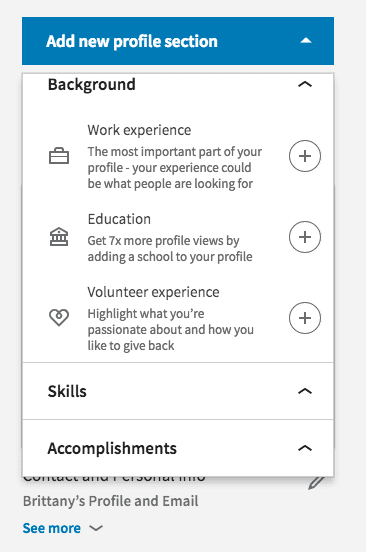The image size is (366, 552).
Task: Select the Education title text
Action: tap(119, 219)
